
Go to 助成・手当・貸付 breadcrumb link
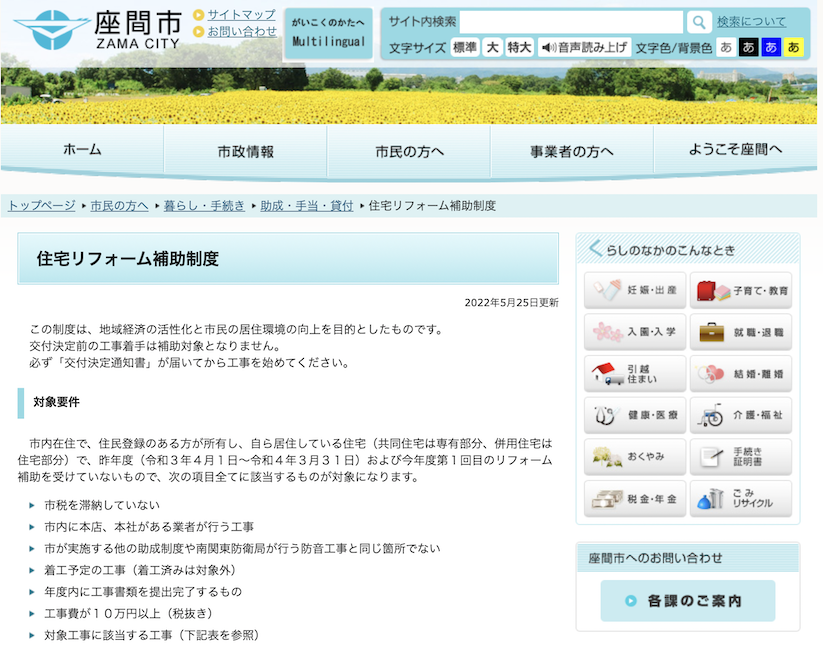(307, 206)
